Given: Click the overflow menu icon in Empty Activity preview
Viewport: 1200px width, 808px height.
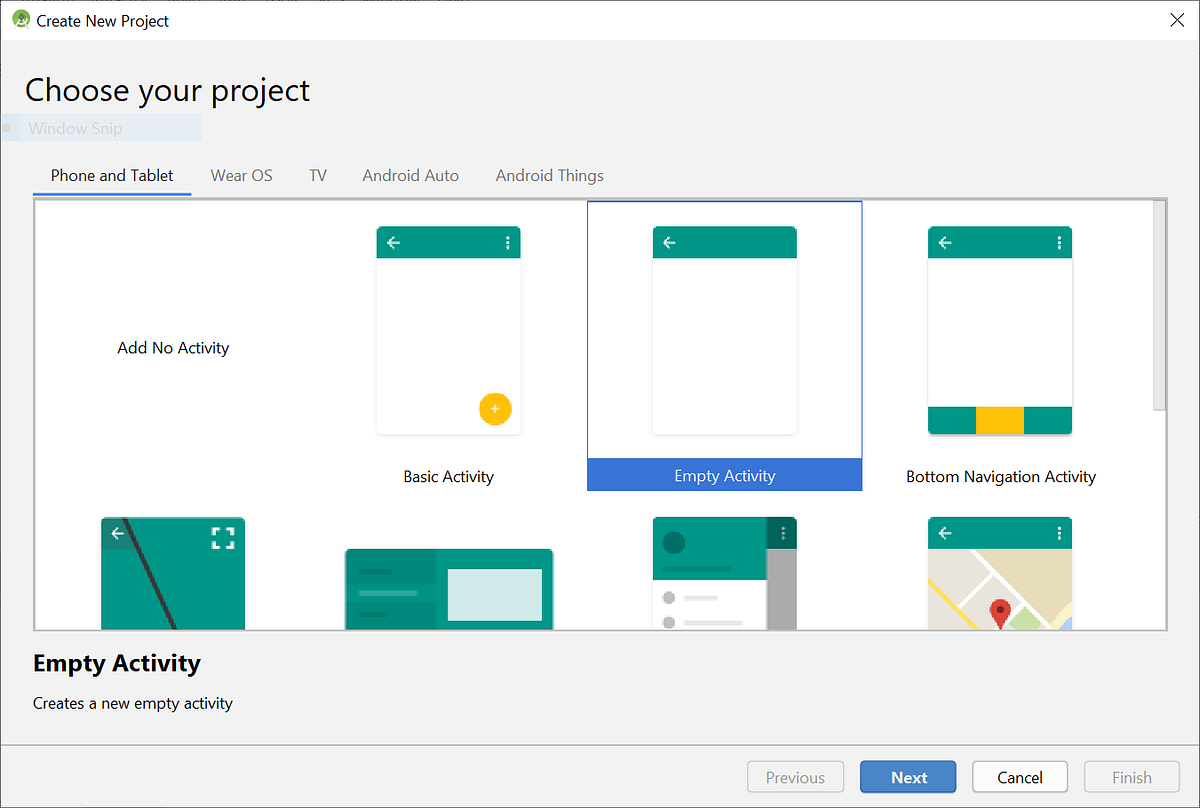Looking at the screenshot, I should [784, 242].
